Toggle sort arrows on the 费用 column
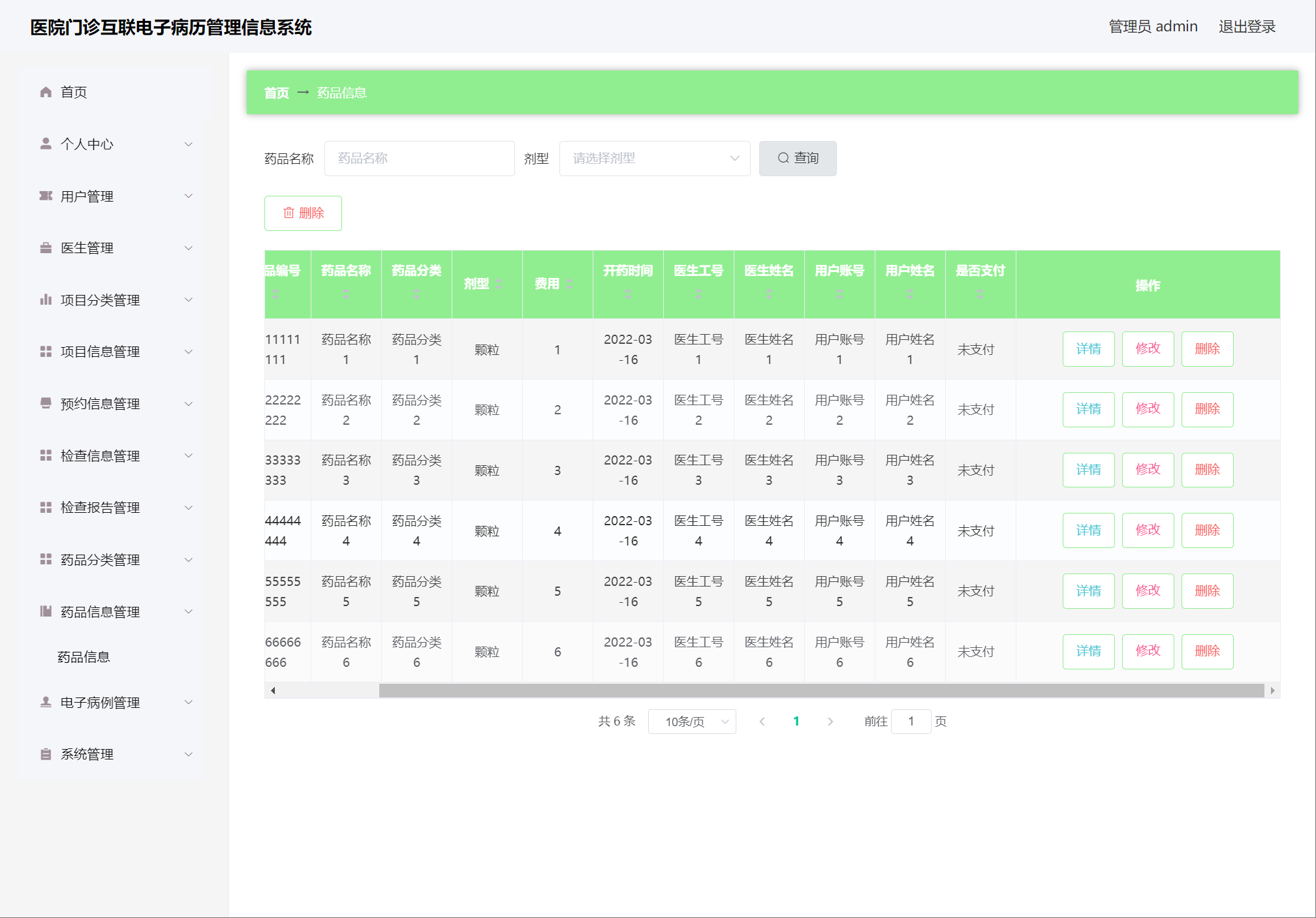Viewport: 1316px width, 918px height. click(569, 284)
